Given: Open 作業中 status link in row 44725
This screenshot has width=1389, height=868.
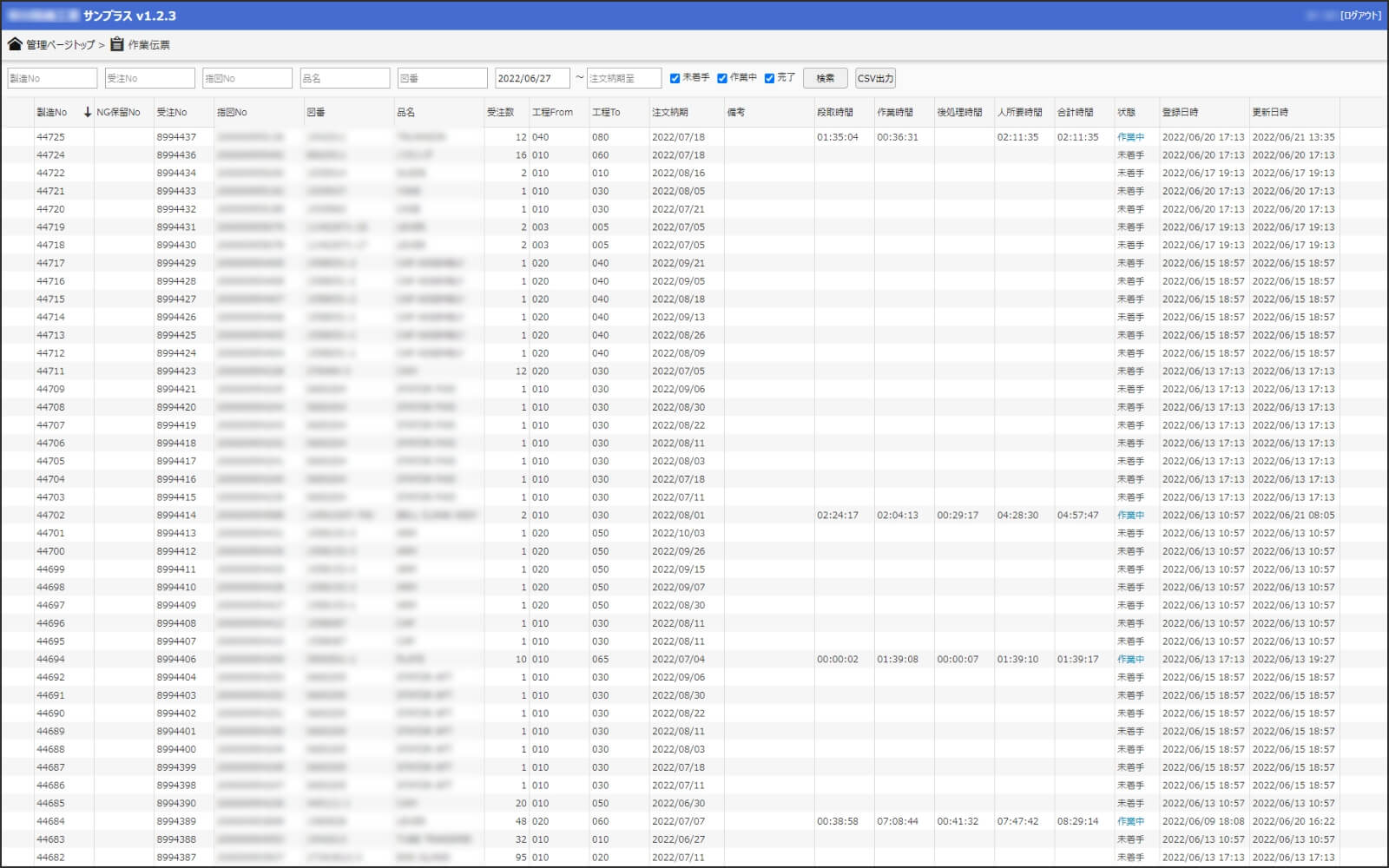Looking at the screenshot, I should pos(1130,137).
